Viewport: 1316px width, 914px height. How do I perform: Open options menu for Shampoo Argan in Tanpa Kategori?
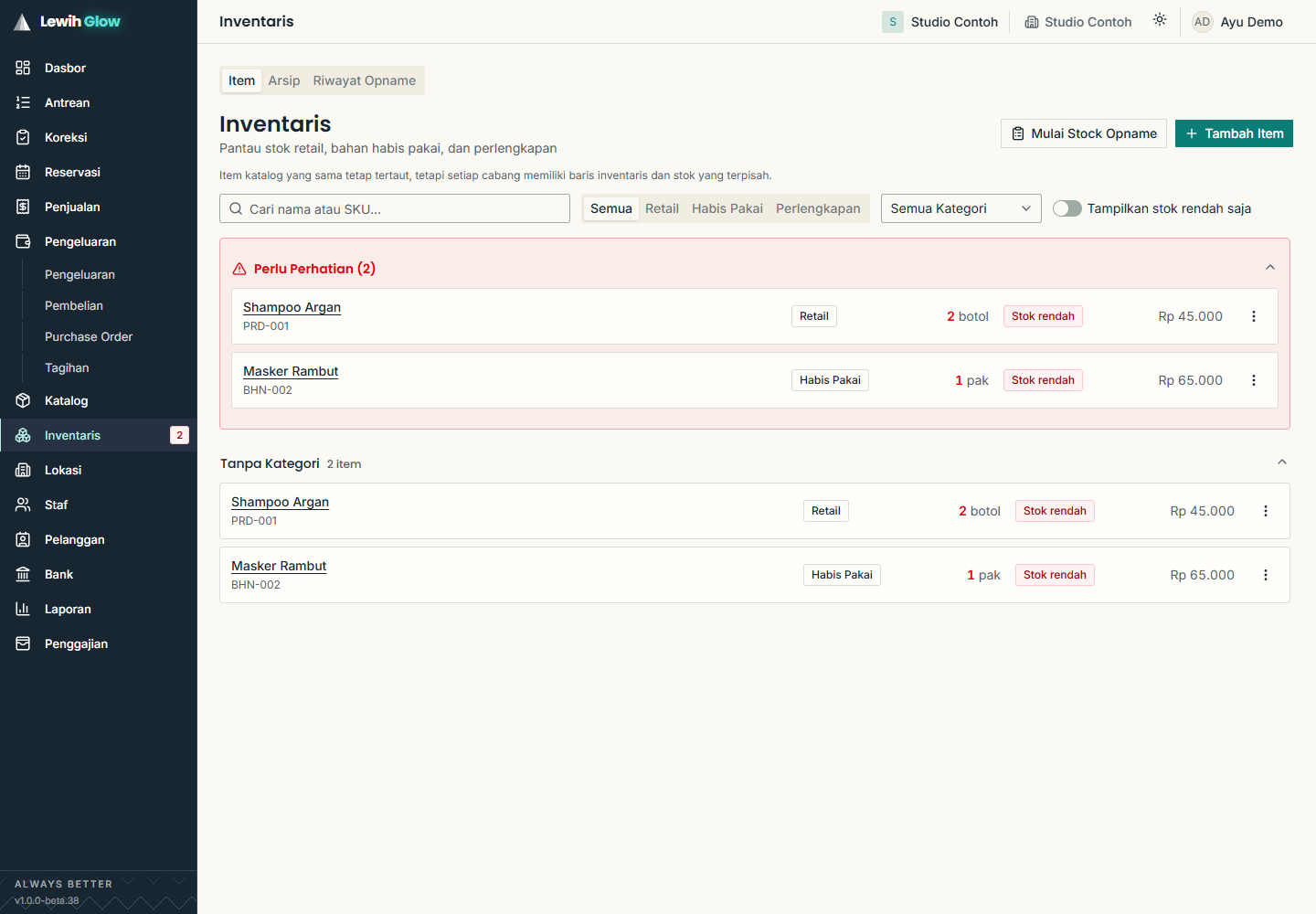tap(1266, 511)
